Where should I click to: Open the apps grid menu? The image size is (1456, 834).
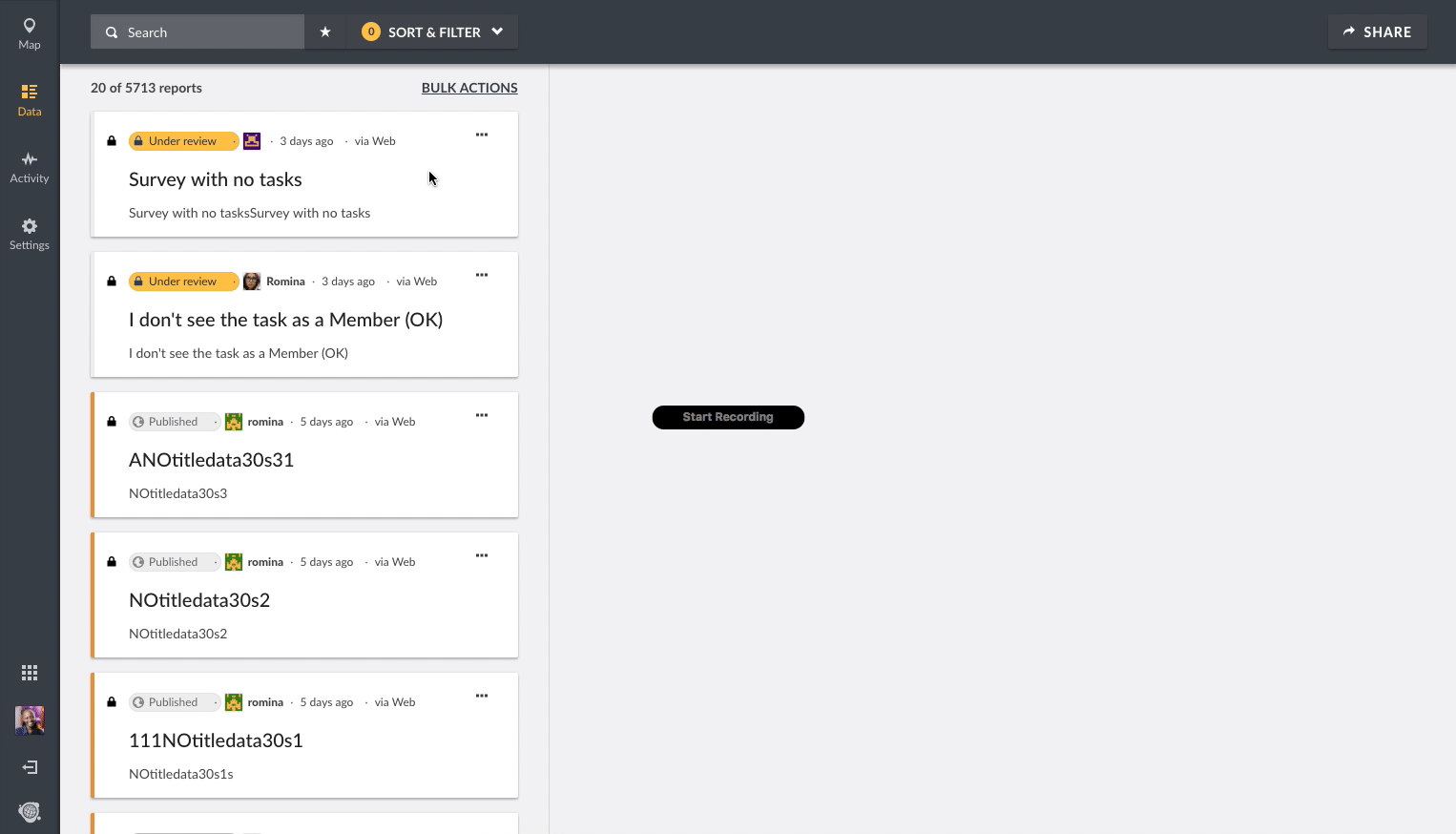pos(30,673)
